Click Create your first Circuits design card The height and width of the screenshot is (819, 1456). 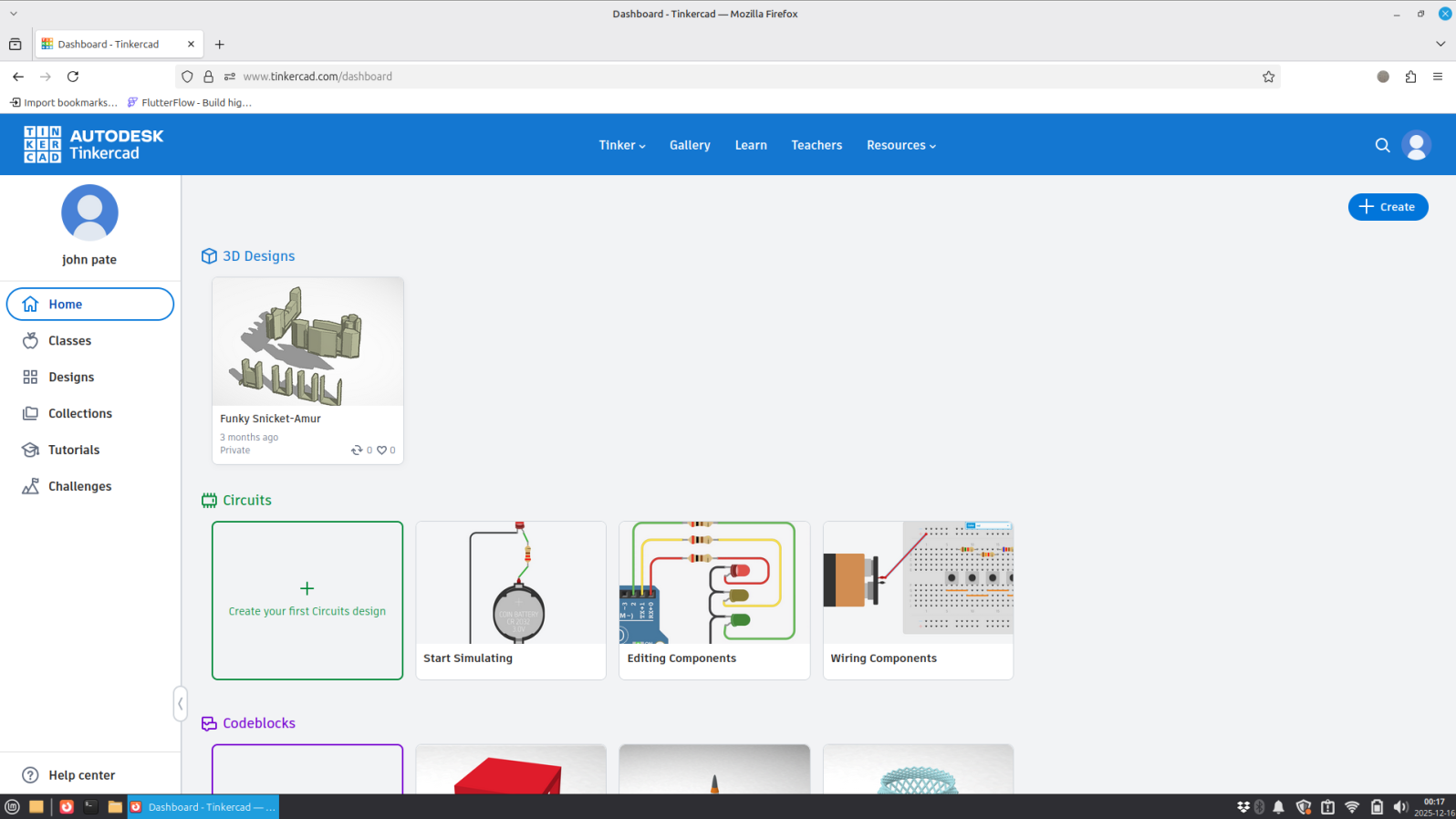pos(307,600)
